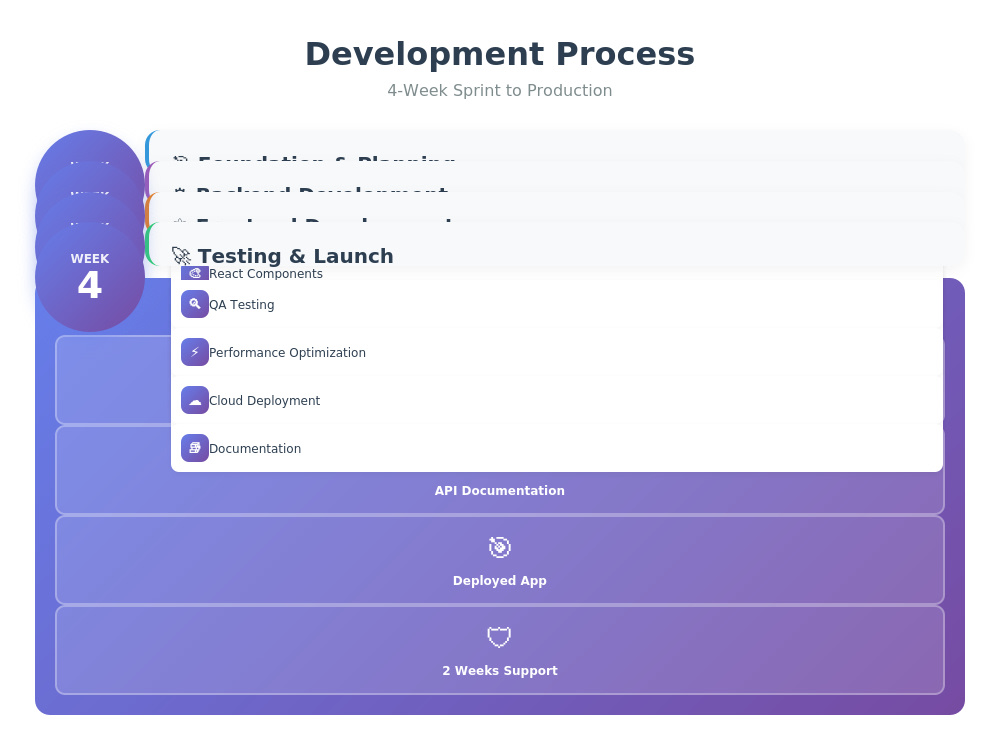Click the Deployed App deliverable card

(x=499, y=560)
